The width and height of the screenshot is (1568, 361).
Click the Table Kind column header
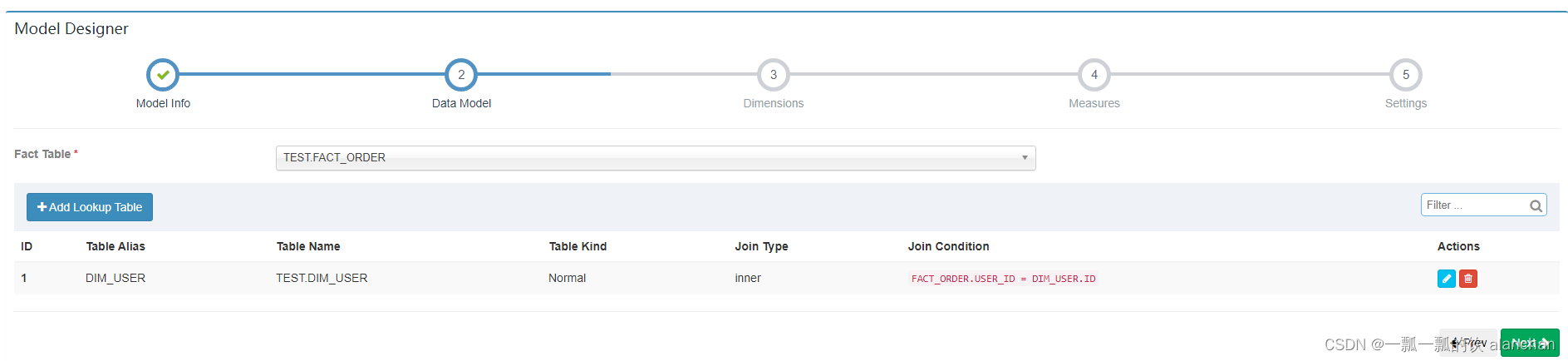[x=578, y=246]
